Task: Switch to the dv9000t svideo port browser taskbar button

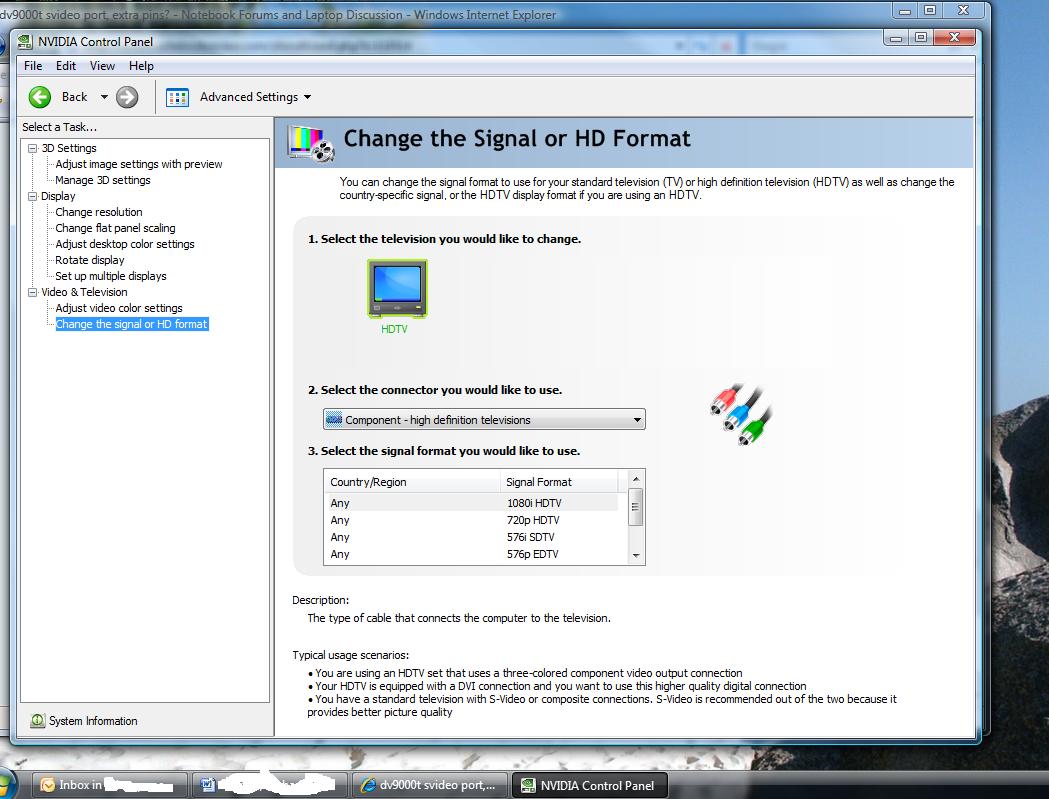Action: point(430,785)
